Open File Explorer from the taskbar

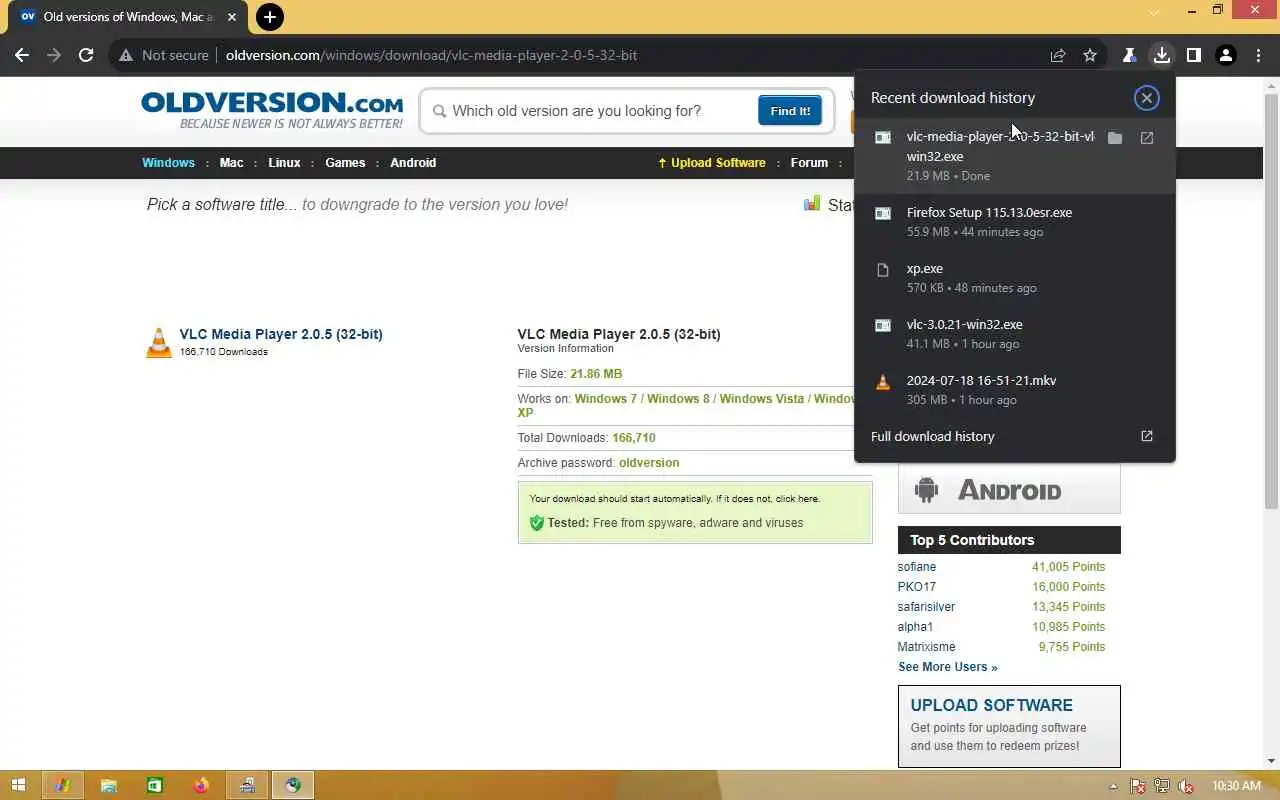click(x=108, y=785)
